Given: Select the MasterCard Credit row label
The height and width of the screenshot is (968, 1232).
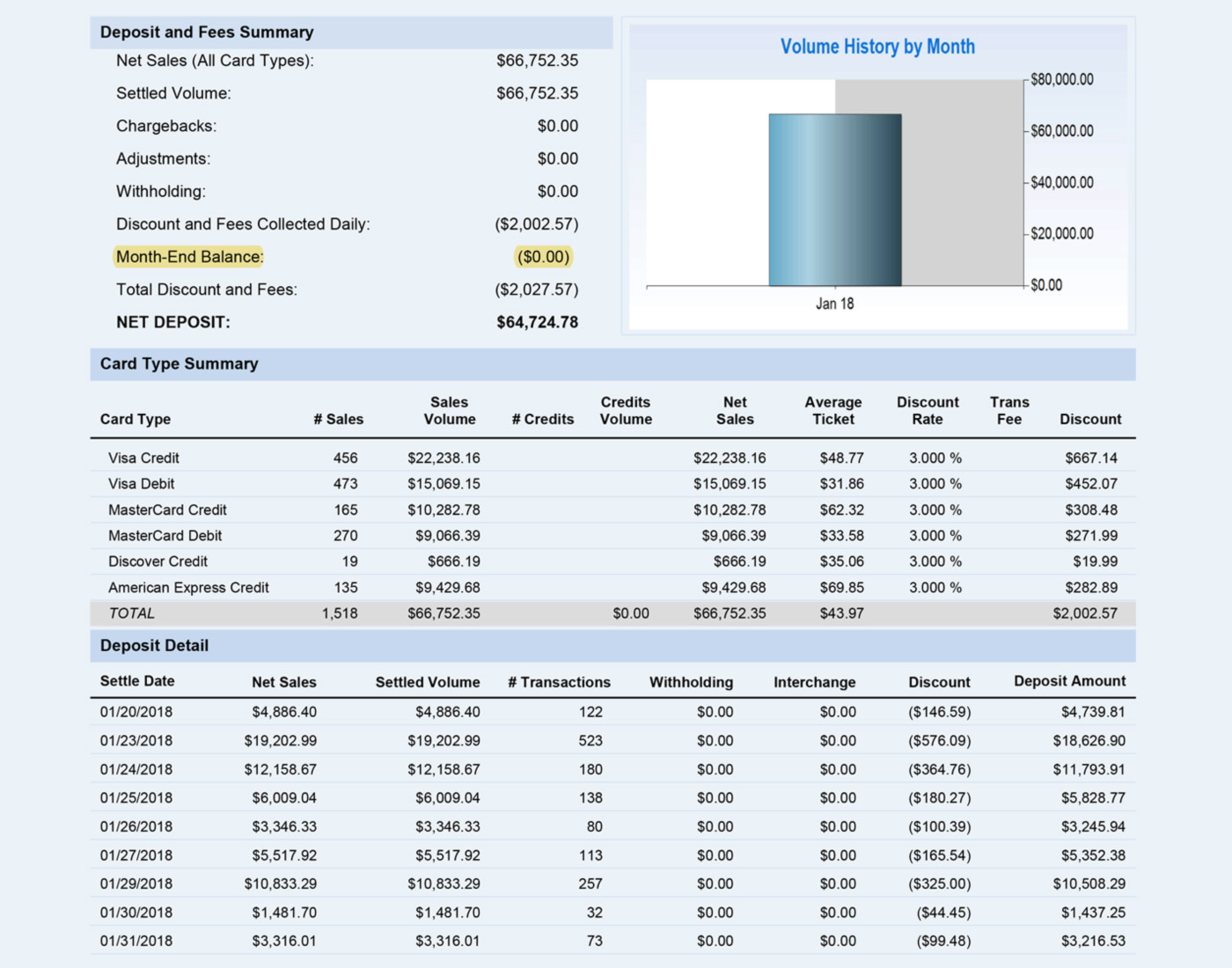Looking at the screenshot, I should 167,510.
